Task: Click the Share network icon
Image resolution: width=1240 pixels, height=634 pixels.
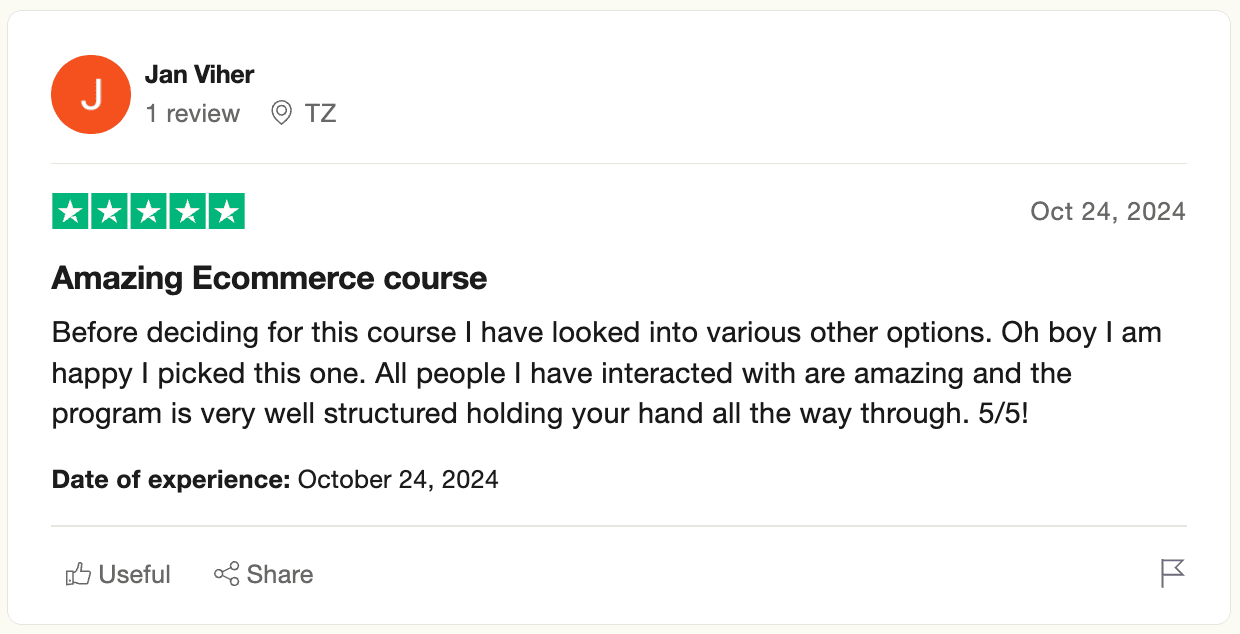Action: click(227, 574)
